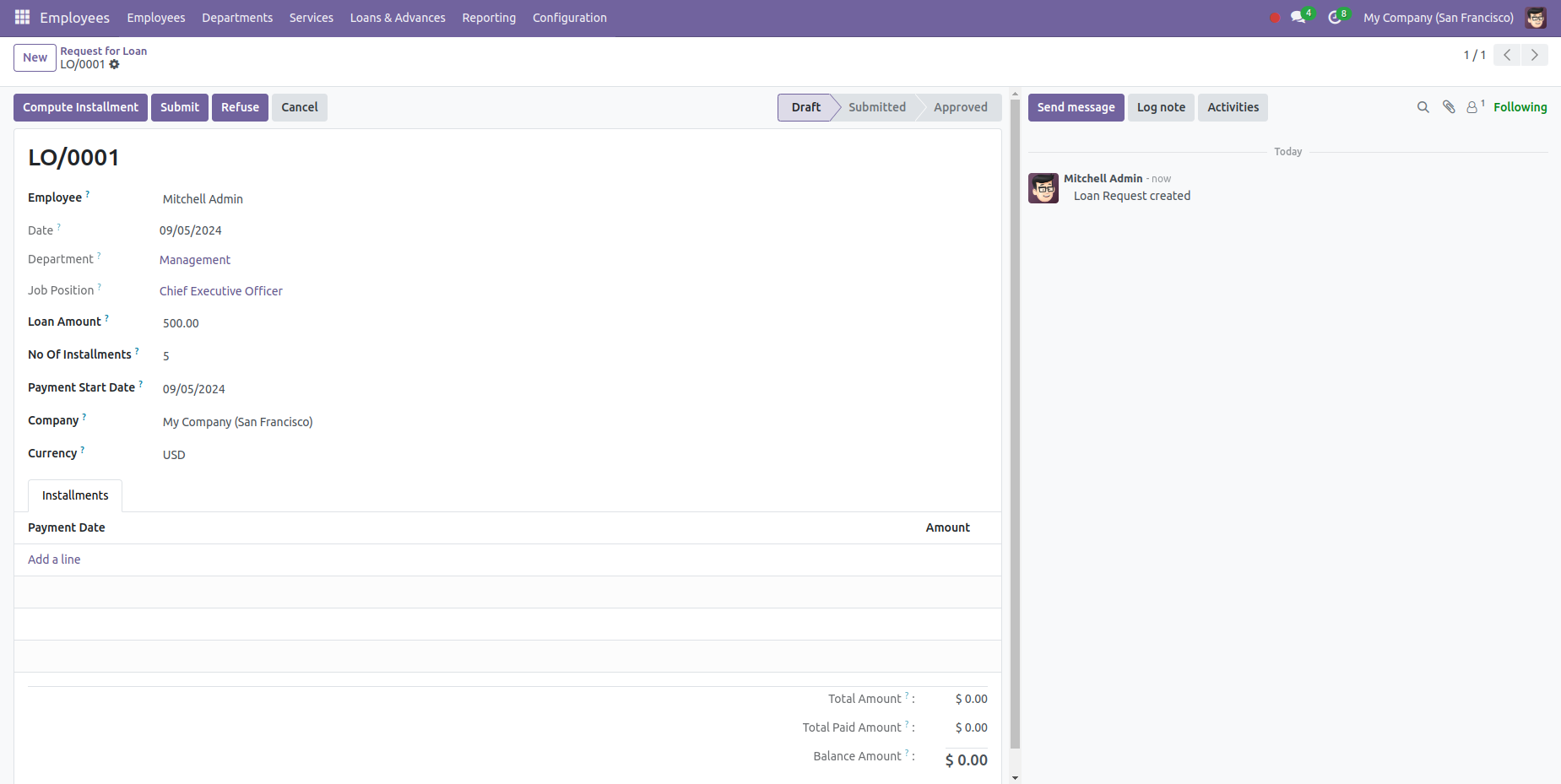1561x784 pixels.
Task: Go to next record arrow
Action: (1534, 55)
